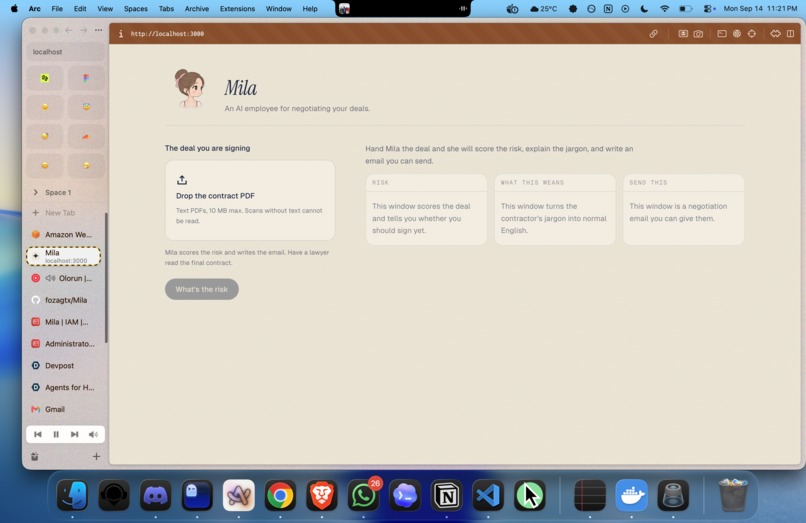
Task: Click the picture-in-picture icon left of camera
Action: [683, 34]
